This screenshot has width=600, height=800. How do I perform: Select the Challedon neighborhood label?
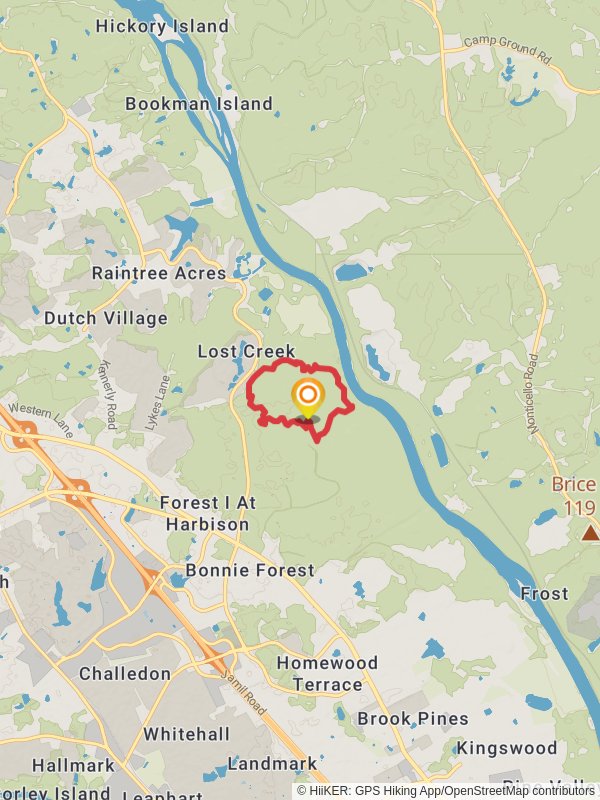point(125,673)
